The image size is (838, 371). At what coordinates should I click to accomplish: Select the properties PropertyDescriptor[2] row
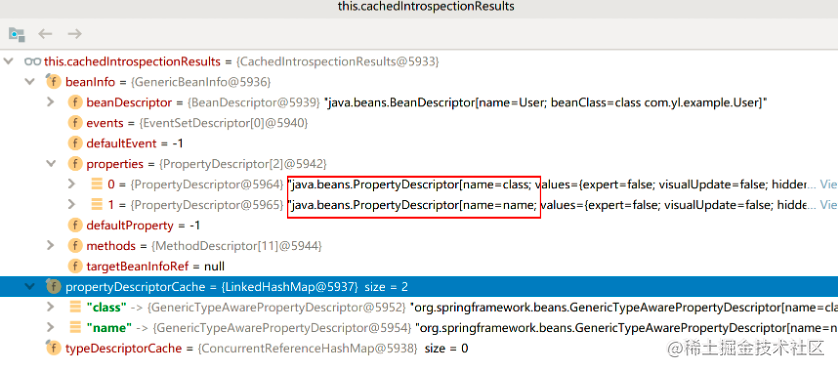point(419,164)
